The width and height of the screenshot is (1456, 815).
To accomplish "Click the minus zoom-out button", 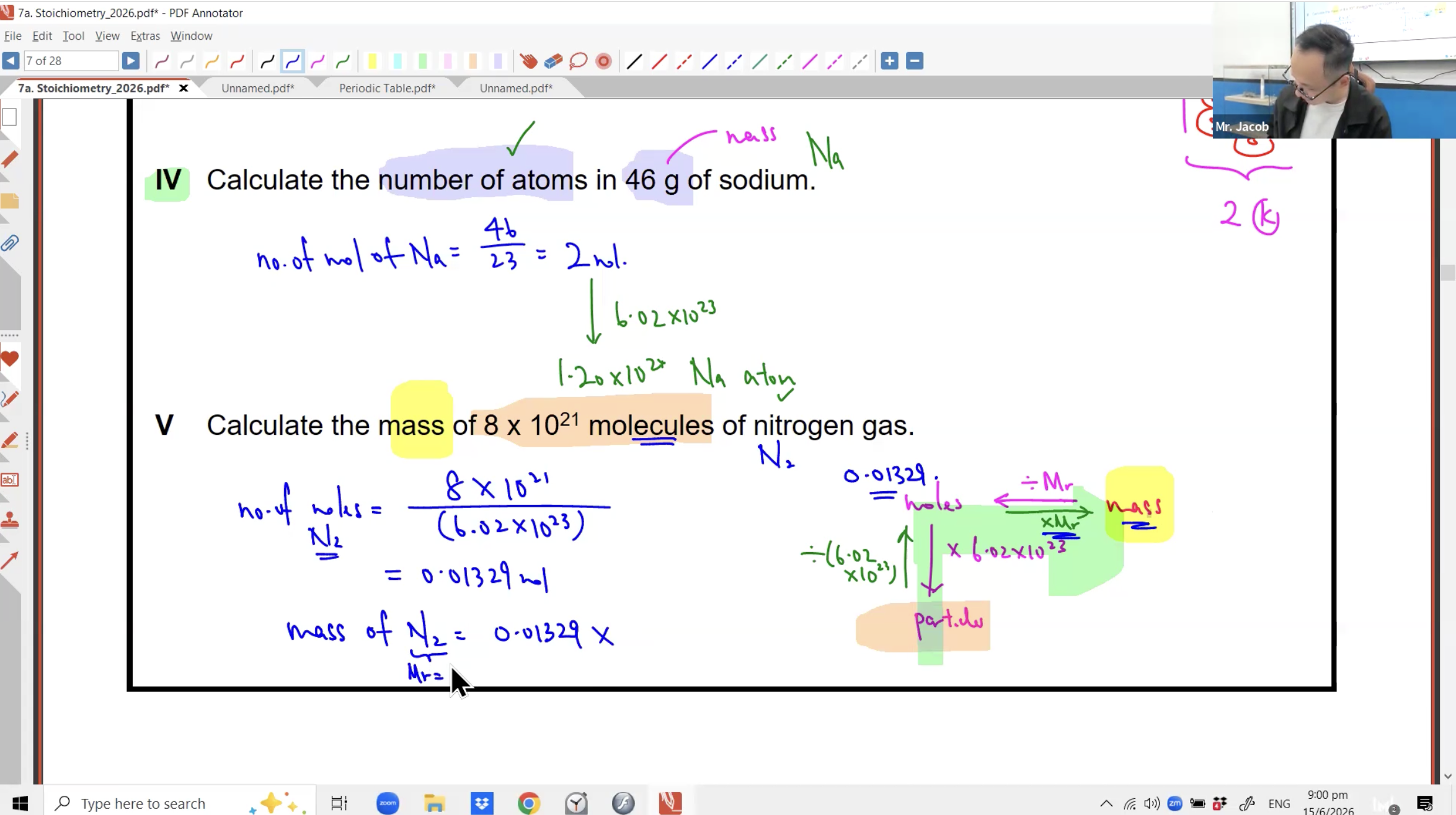I will pyautogui.click(x=915, y=61).
